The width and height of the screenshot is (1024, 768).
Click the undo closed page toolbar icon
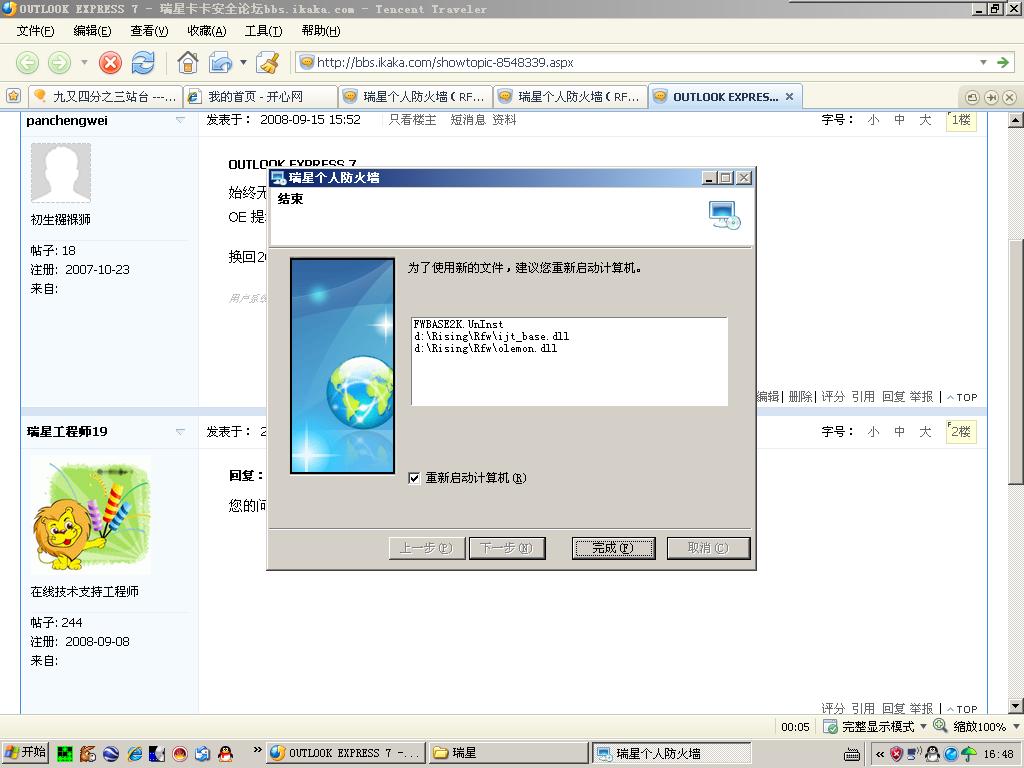[220, 63]
